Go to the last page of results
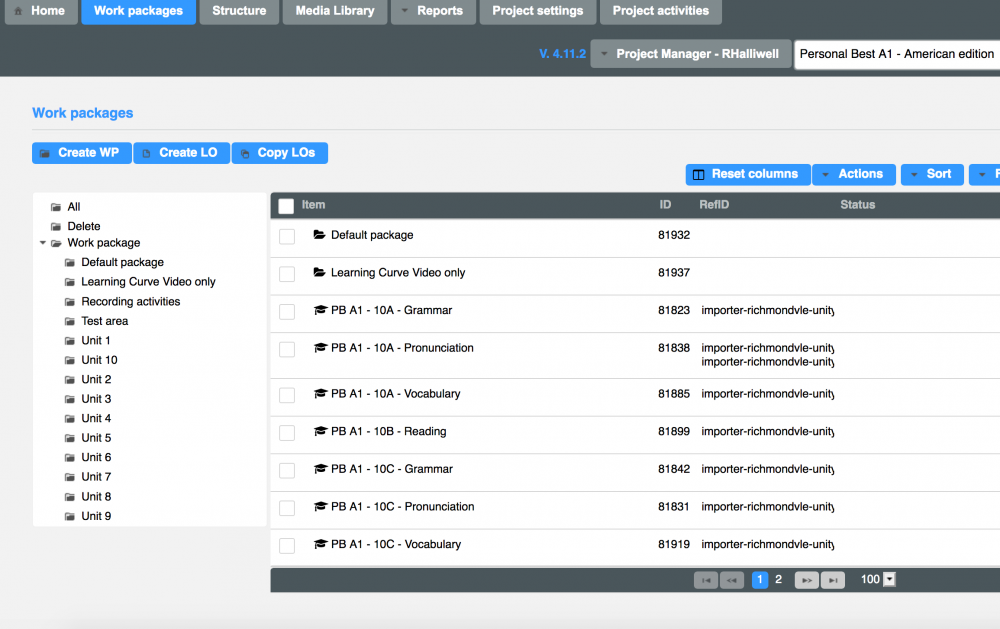Viewport: 1000px width, 629px height. click(x=832, y=580)
